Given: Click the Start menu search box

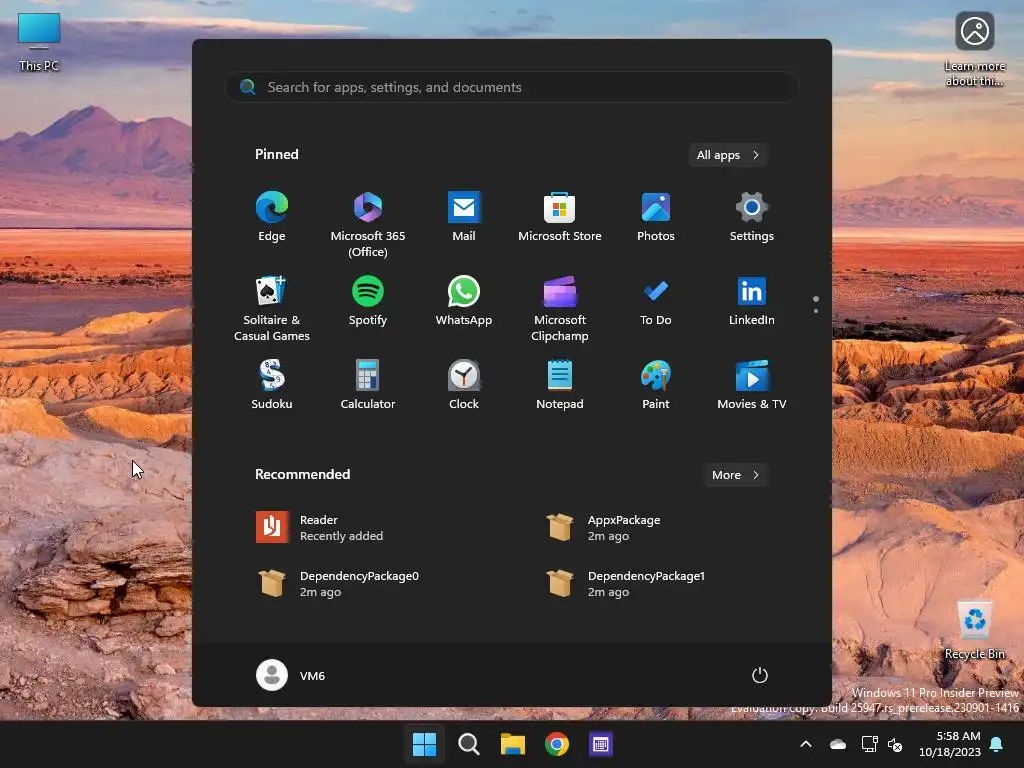Looking at the screenshot, I should (x=512, y=88).
